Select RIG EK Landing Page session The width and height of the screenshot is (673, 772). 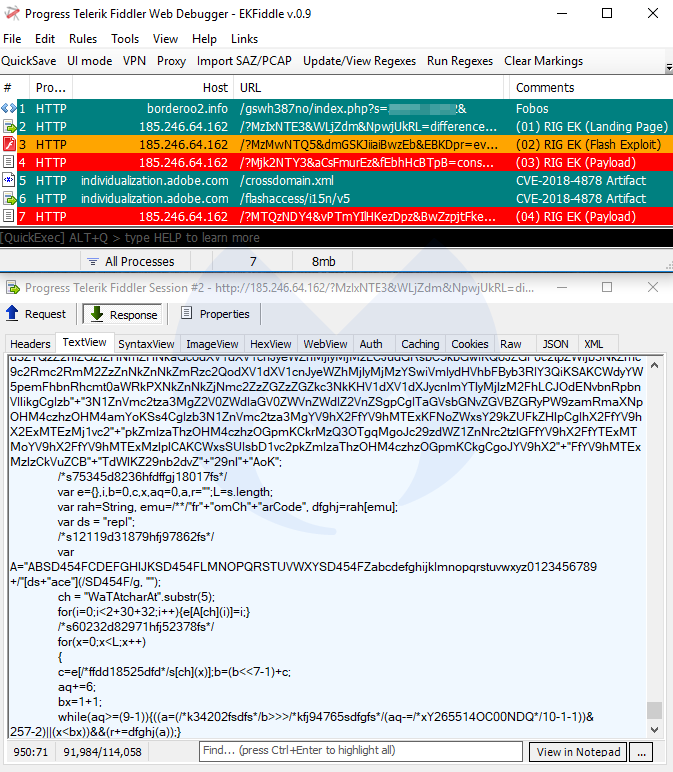[336, 127]
